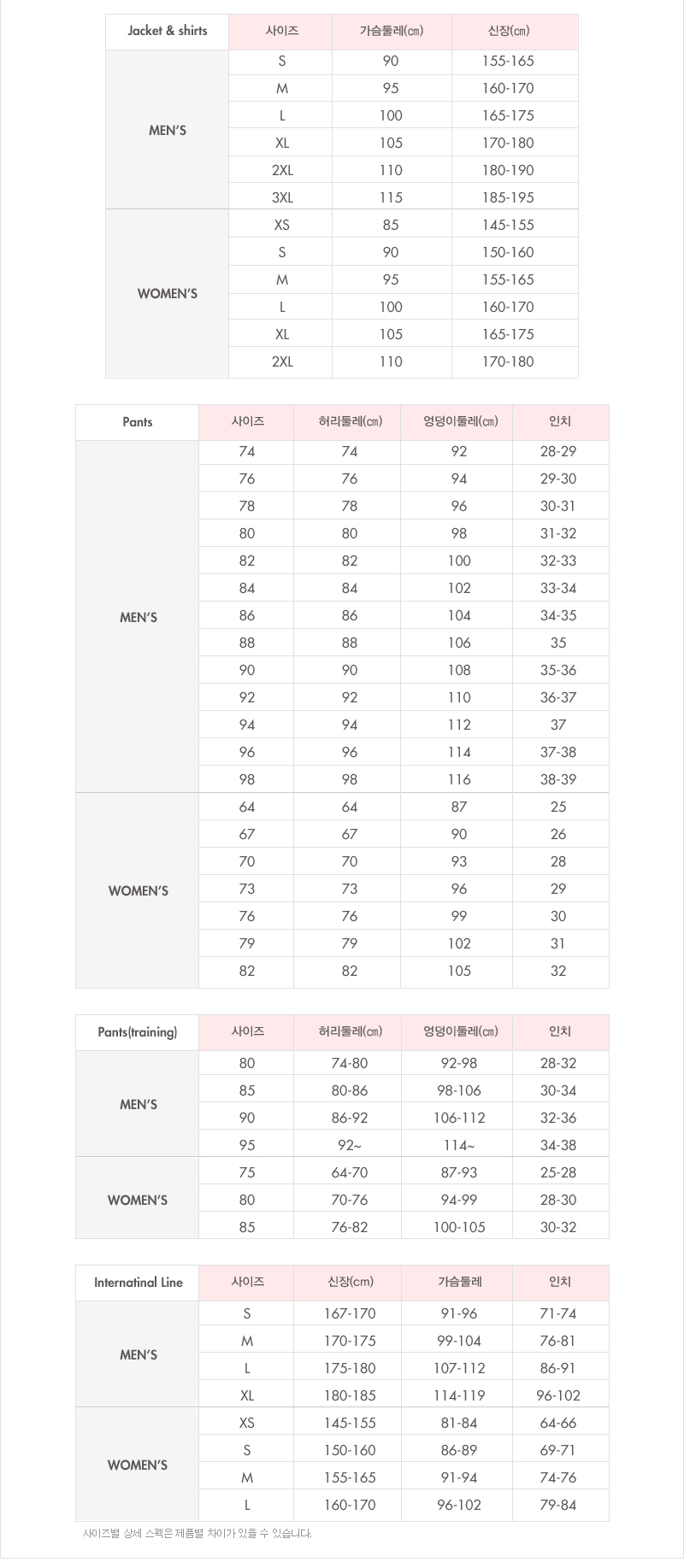Click the 38-39 inch cell in Pants table
The height and width of the screenshot is (1568, 684).
click(x=558, y=779)
